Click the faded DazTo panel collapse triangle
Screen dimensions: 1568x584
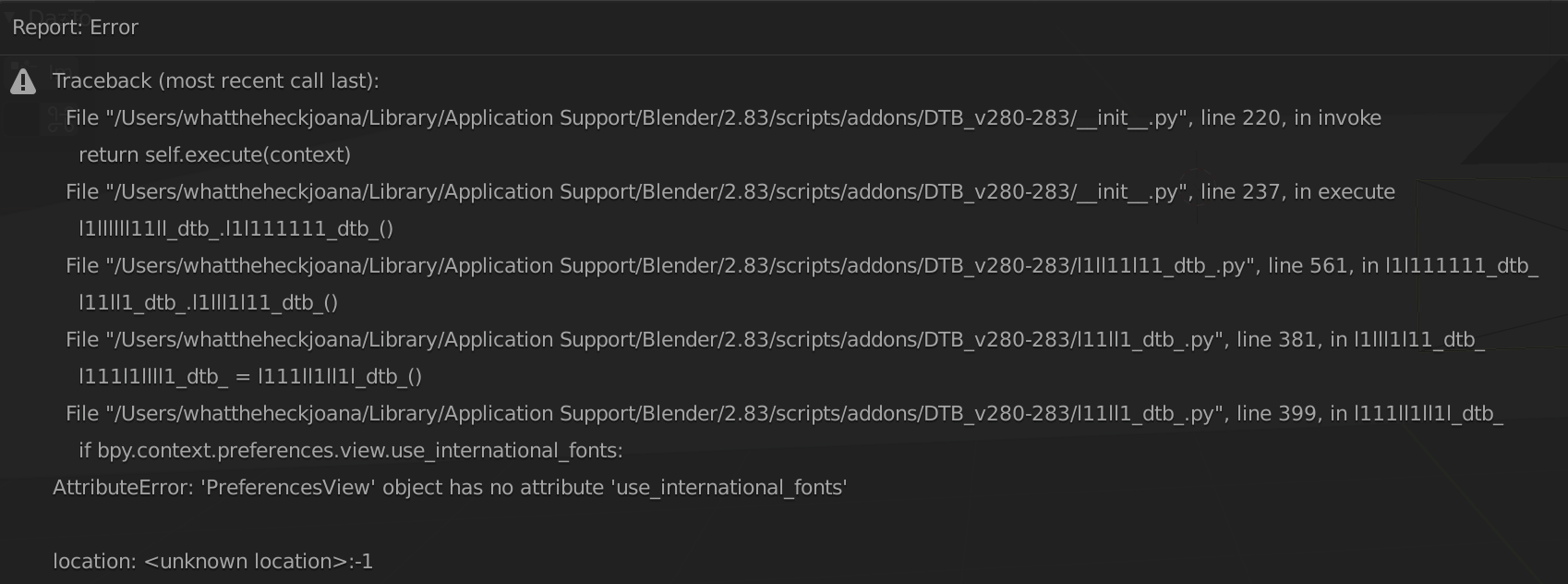click(x=9, y=17)
